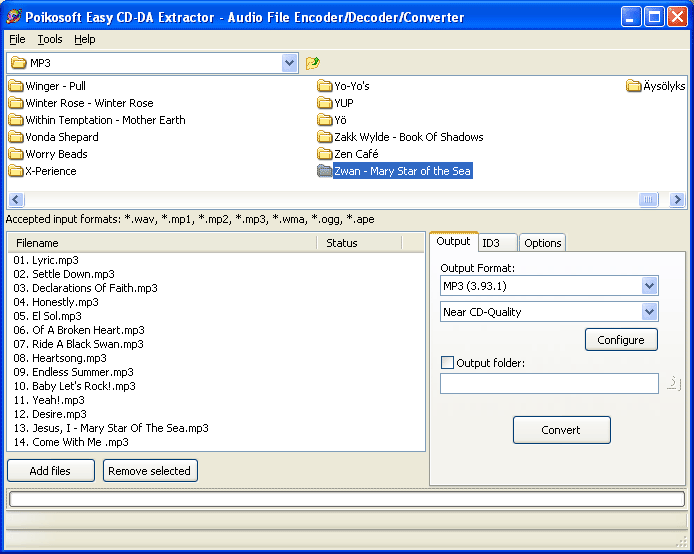Click the Zakk Wylde - Book Of Shadows folder icon
Screen dimensions: 694x554
(x=325, y=137)
